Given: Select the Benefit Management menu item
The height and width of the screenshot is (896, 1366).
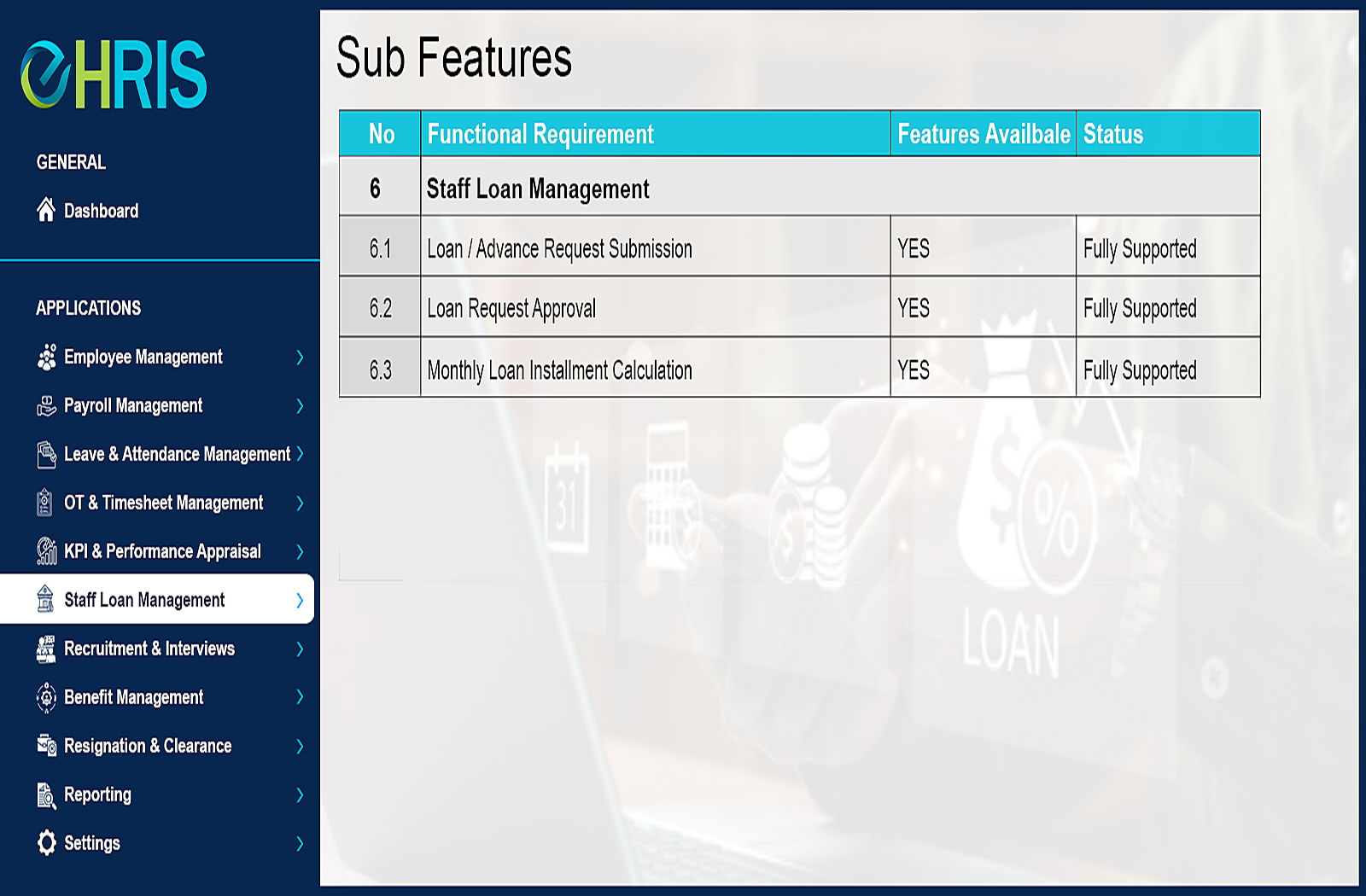Looking at the screenshot, I should 132,697.
